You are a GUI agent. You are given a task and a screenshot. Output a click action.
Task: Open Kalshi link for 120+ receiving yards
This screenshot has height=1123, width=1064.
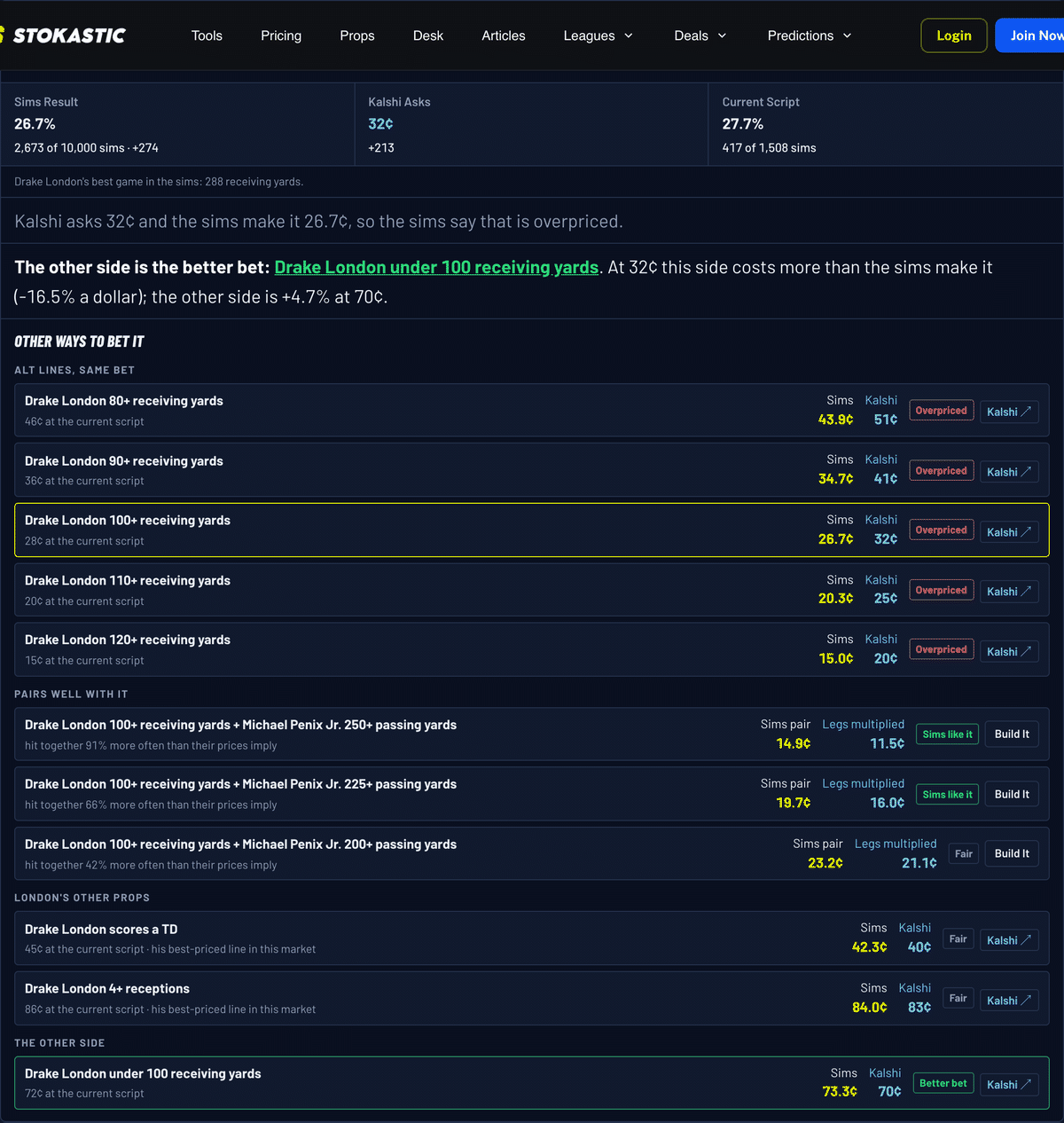pyautogui.click(x=1009, y=652)
